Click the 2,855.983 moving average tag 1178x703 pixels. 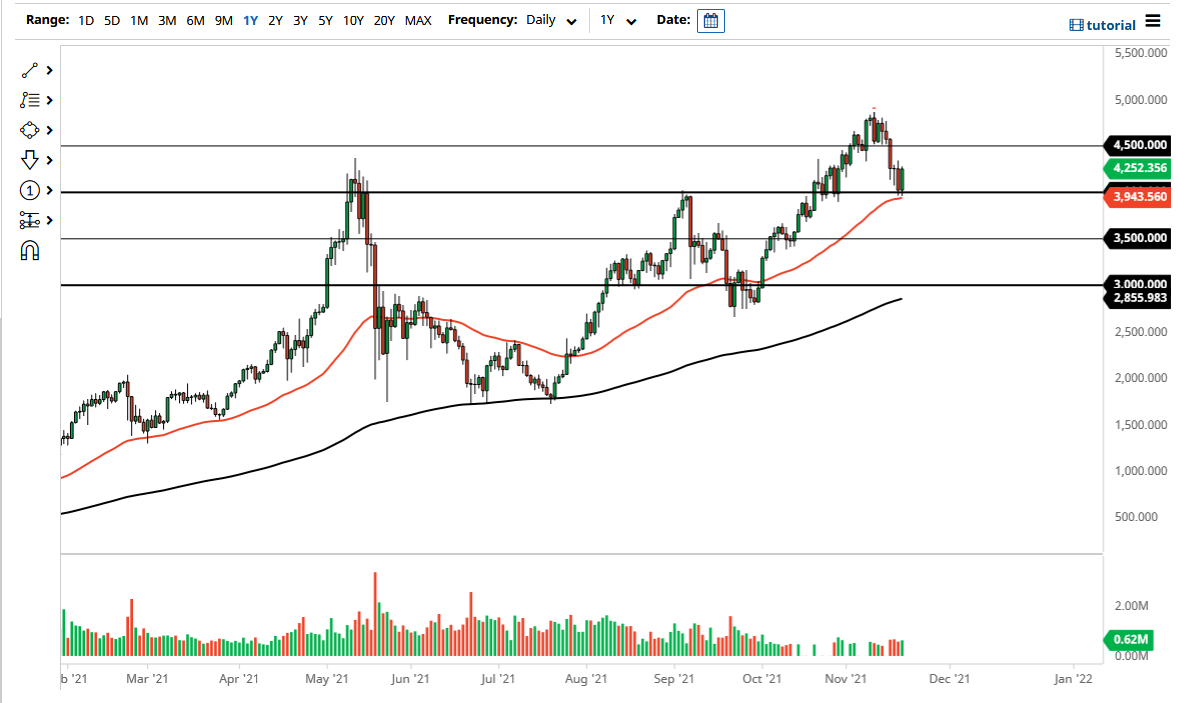pos(1137,298)
